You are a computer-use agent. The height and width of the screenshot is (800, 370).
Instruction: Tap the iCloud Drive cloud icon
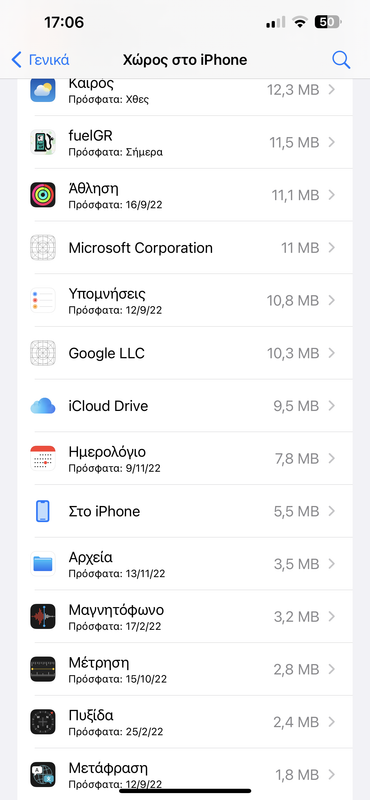(x=43, y=406)
